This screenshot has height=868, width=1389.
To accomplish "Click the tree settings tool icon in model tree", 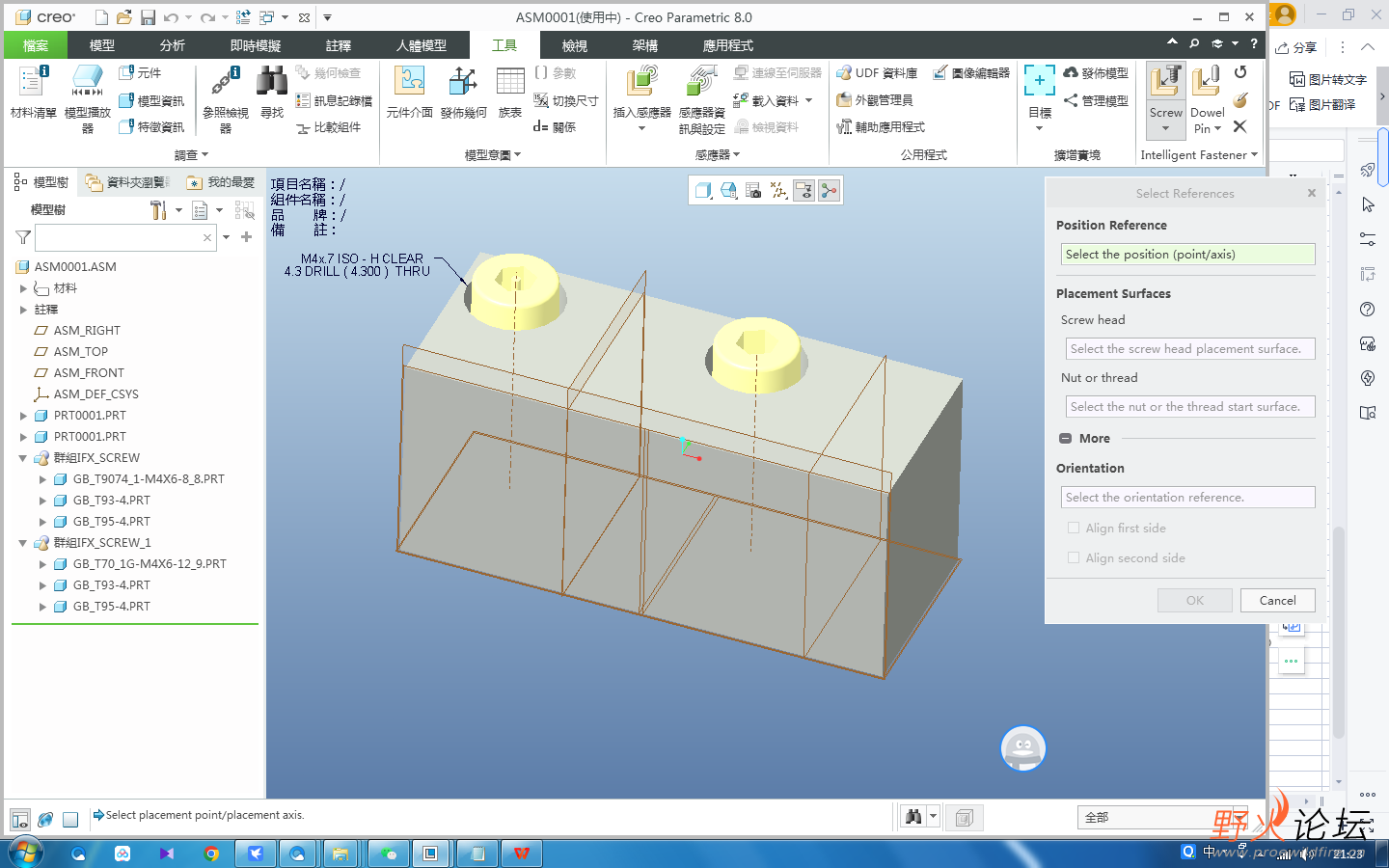I will 158,210.
